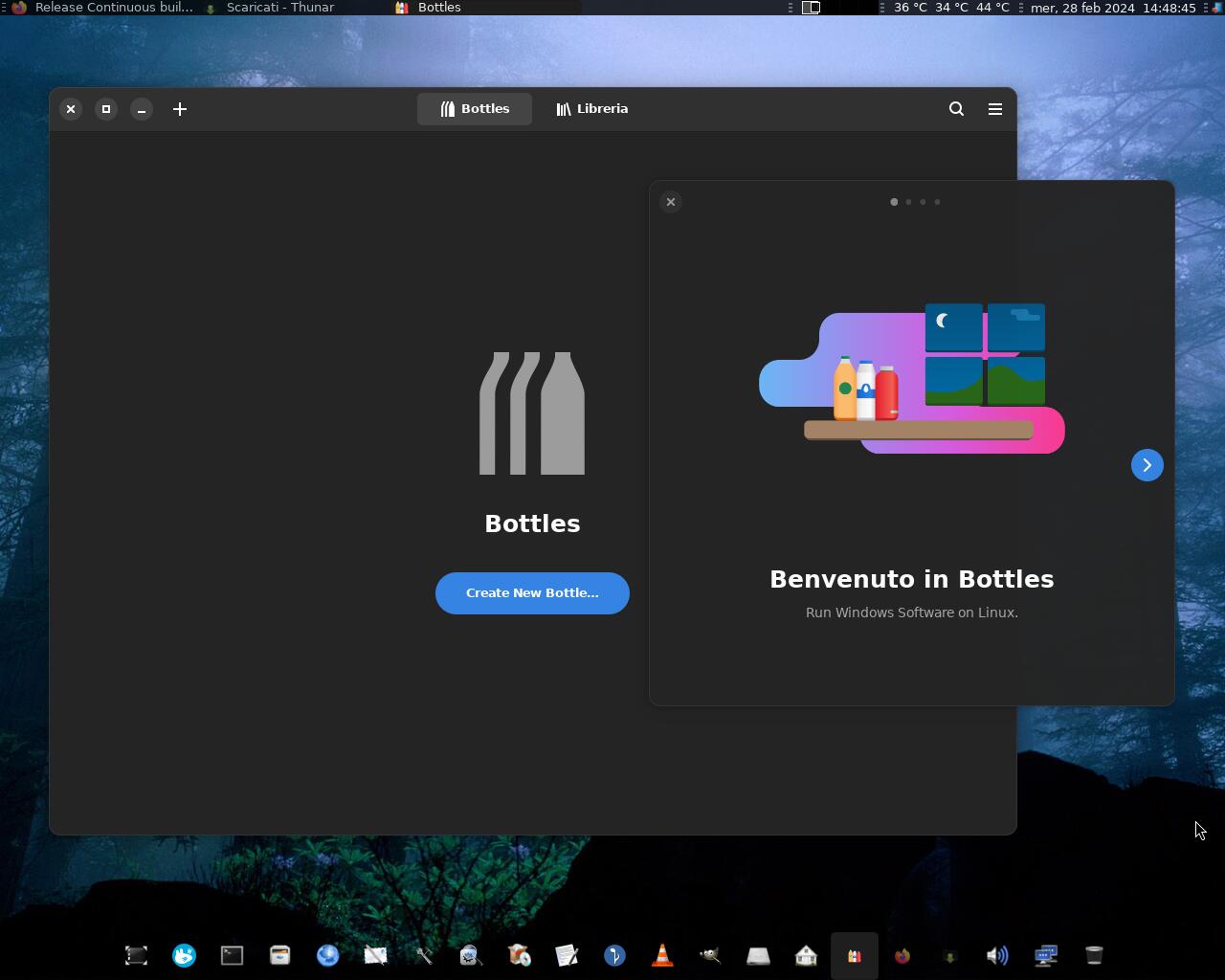Launch the web browser globe icon
The width and height of the screenshot is (1225, 980).
[327, 955]
